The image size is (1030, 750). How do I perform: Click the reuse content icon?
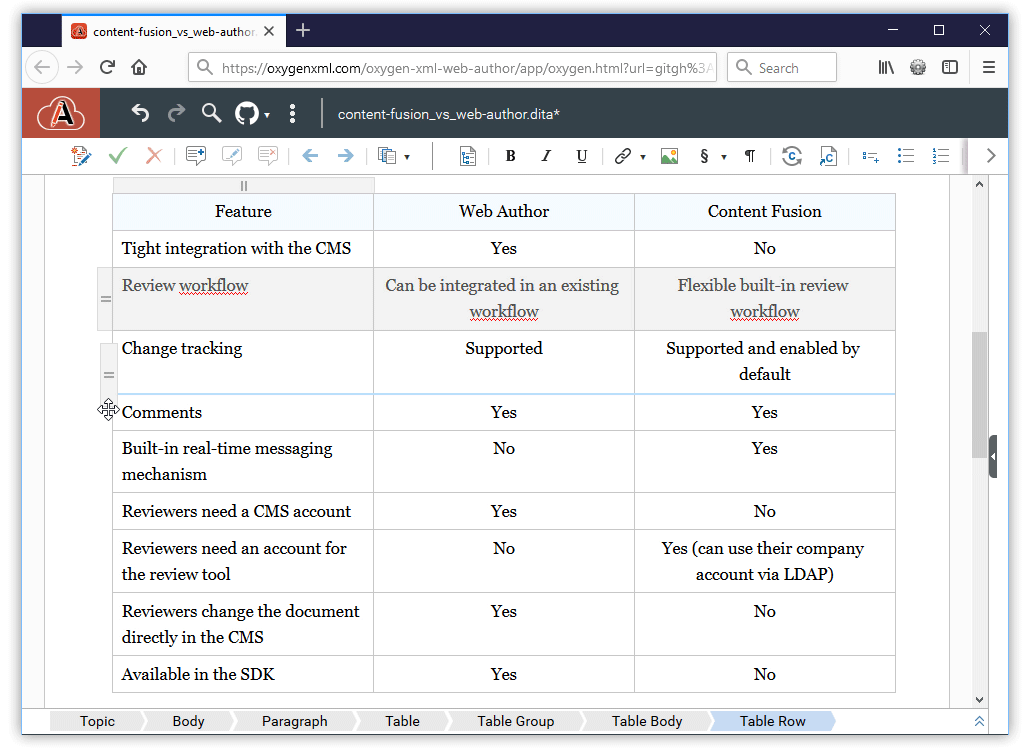coord(792,156)
